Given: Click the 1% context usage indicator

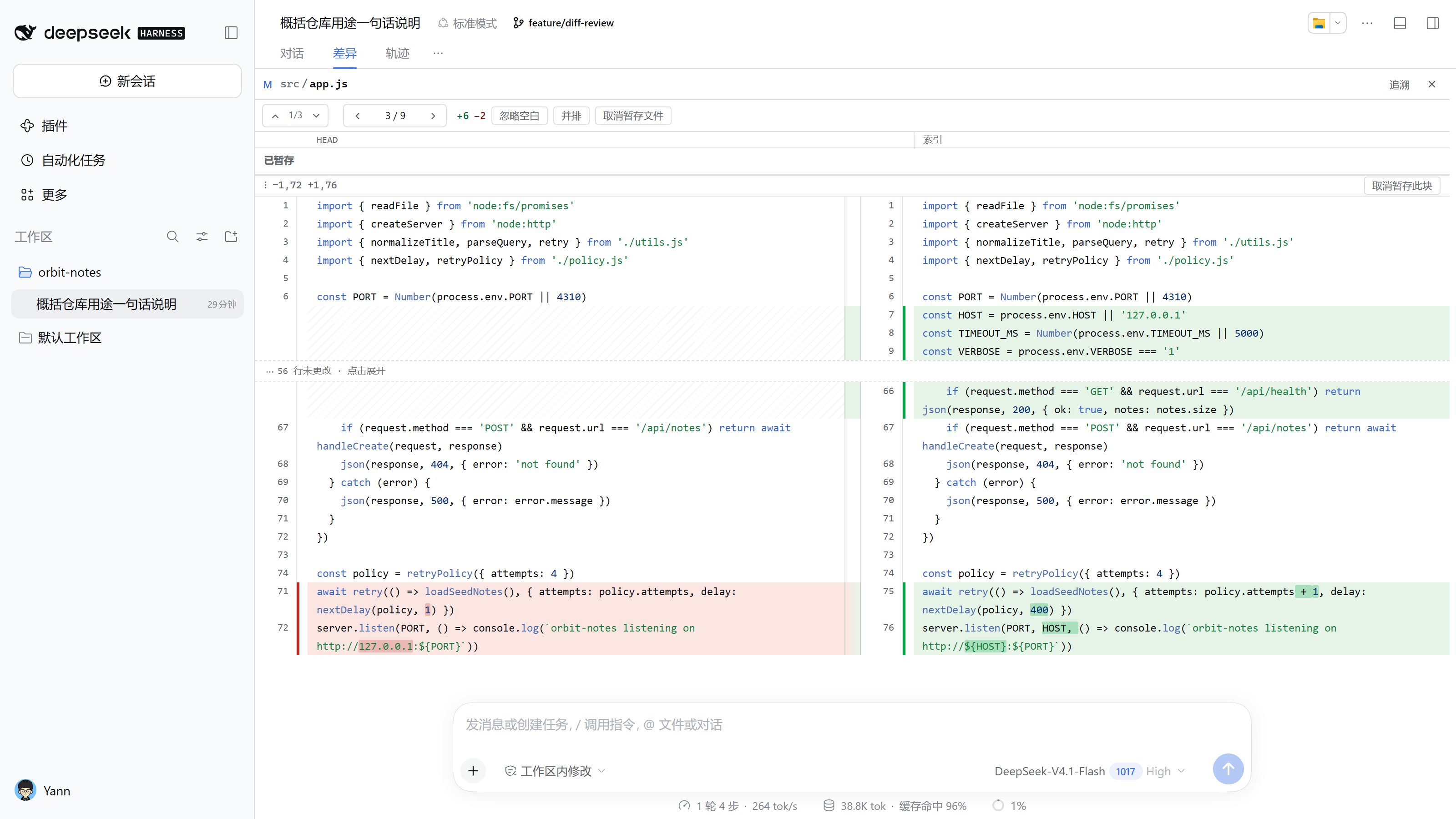Looking at the screenshot, I should pos(1010,805).
